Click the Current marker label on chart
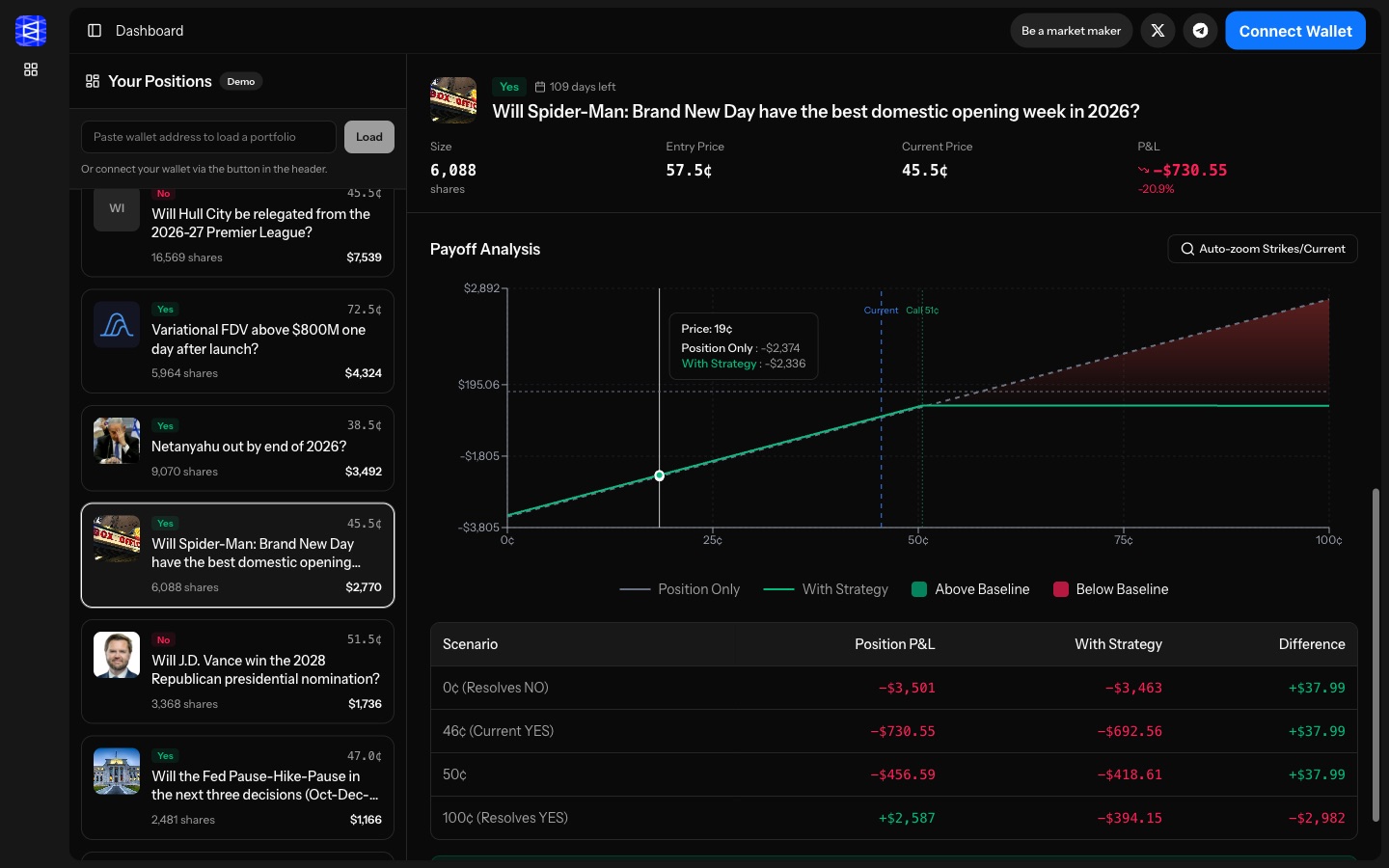The width and height of the screenshot is (1389, 868). click(881, 311)
